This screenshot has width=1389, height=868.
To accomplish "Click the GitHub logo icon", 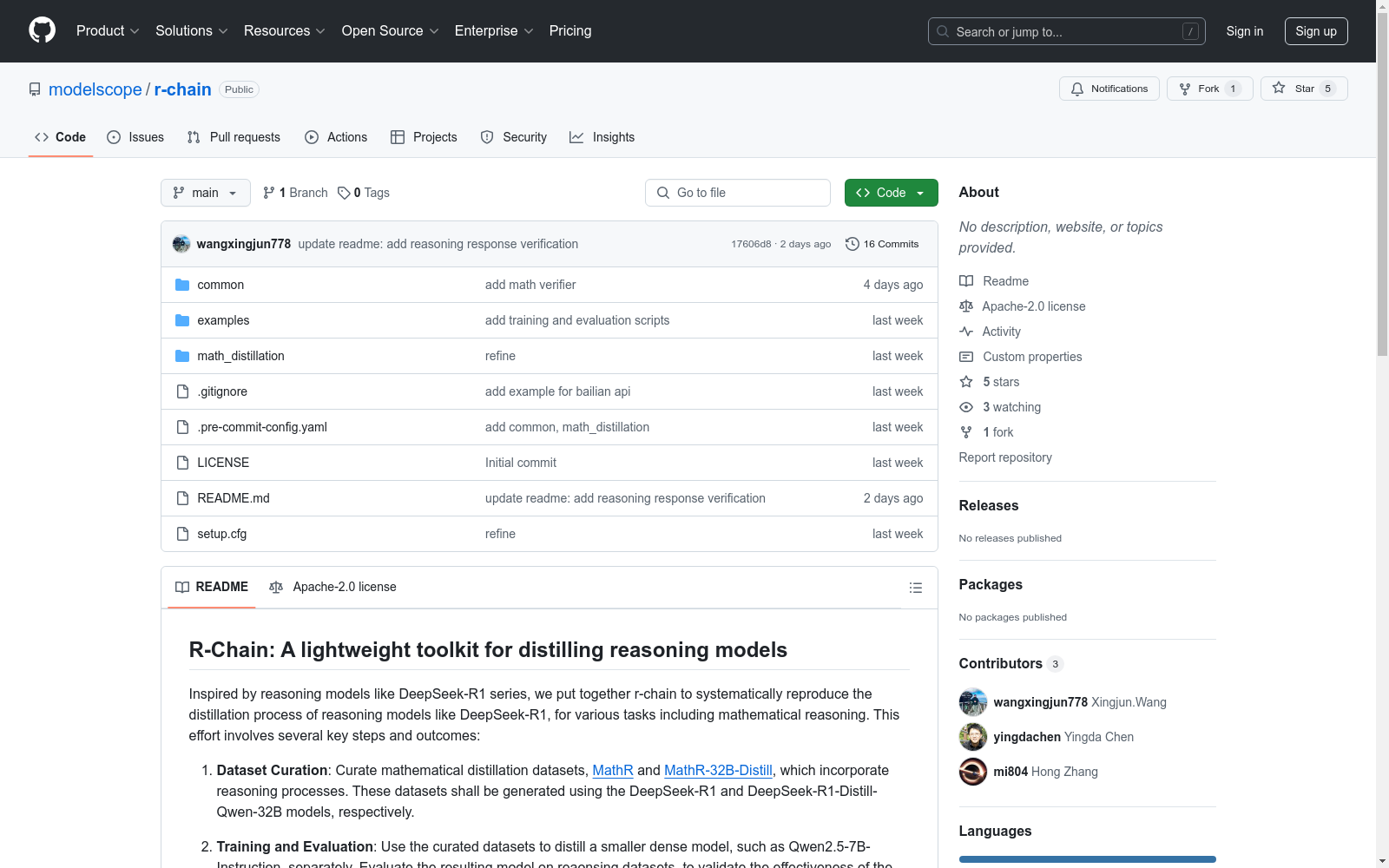I will point(42,30).
